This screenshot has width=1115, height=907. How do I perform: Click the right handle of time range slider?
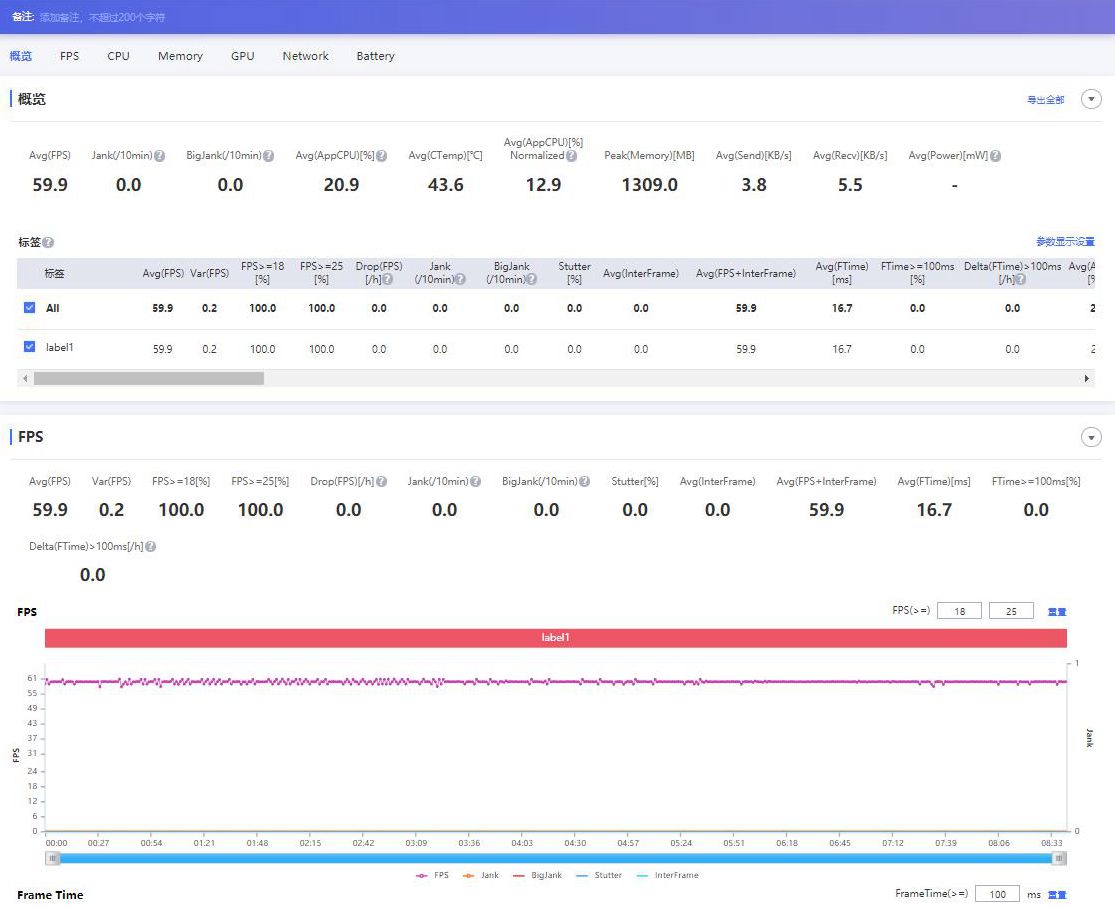tap(1059, 859)
